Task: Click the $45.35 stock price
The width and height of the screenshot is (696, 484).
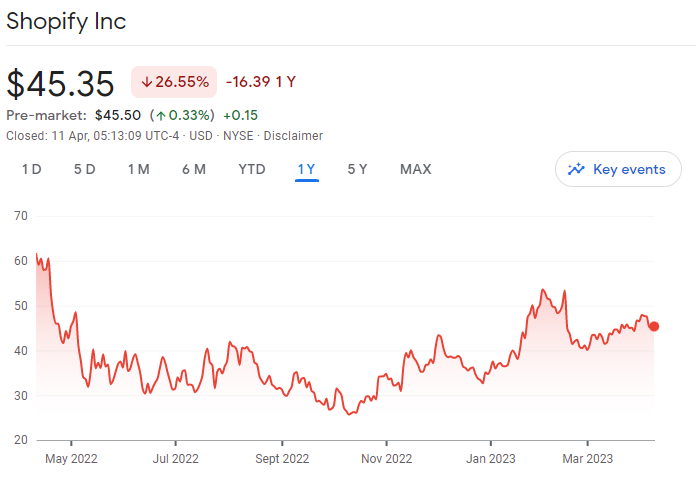Action: pyautogui.click(x=60, y=83)
